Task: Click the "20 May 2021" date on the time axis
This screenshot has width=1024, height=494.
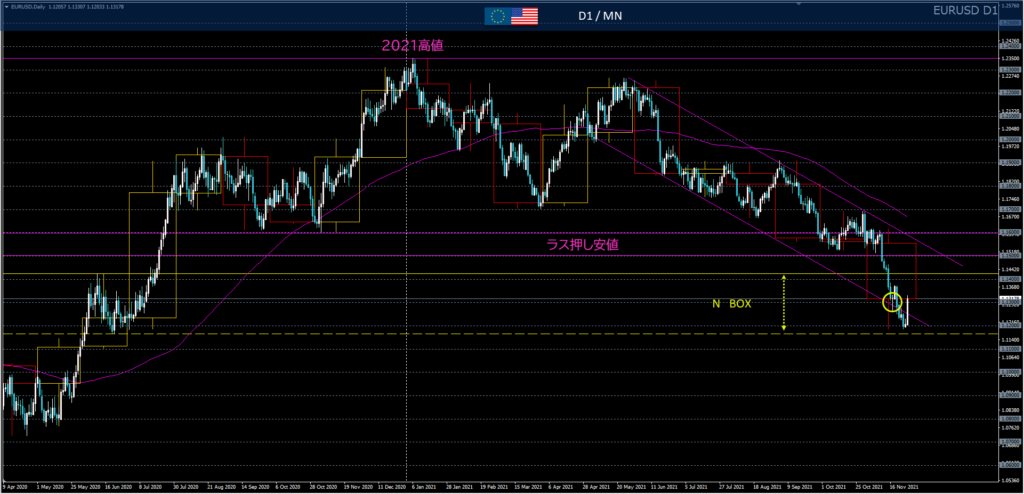Action: click(x=630, y=487)
